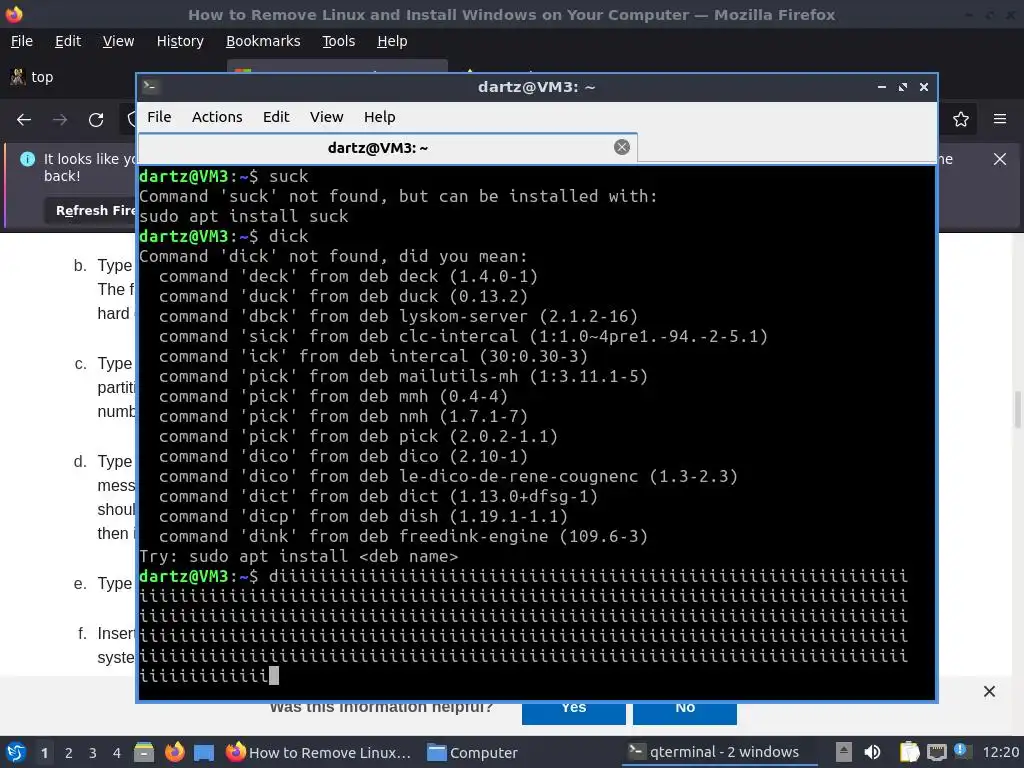Open Firefox's Help menu
The image size is (1024, 768).
[x=392, y=41]
